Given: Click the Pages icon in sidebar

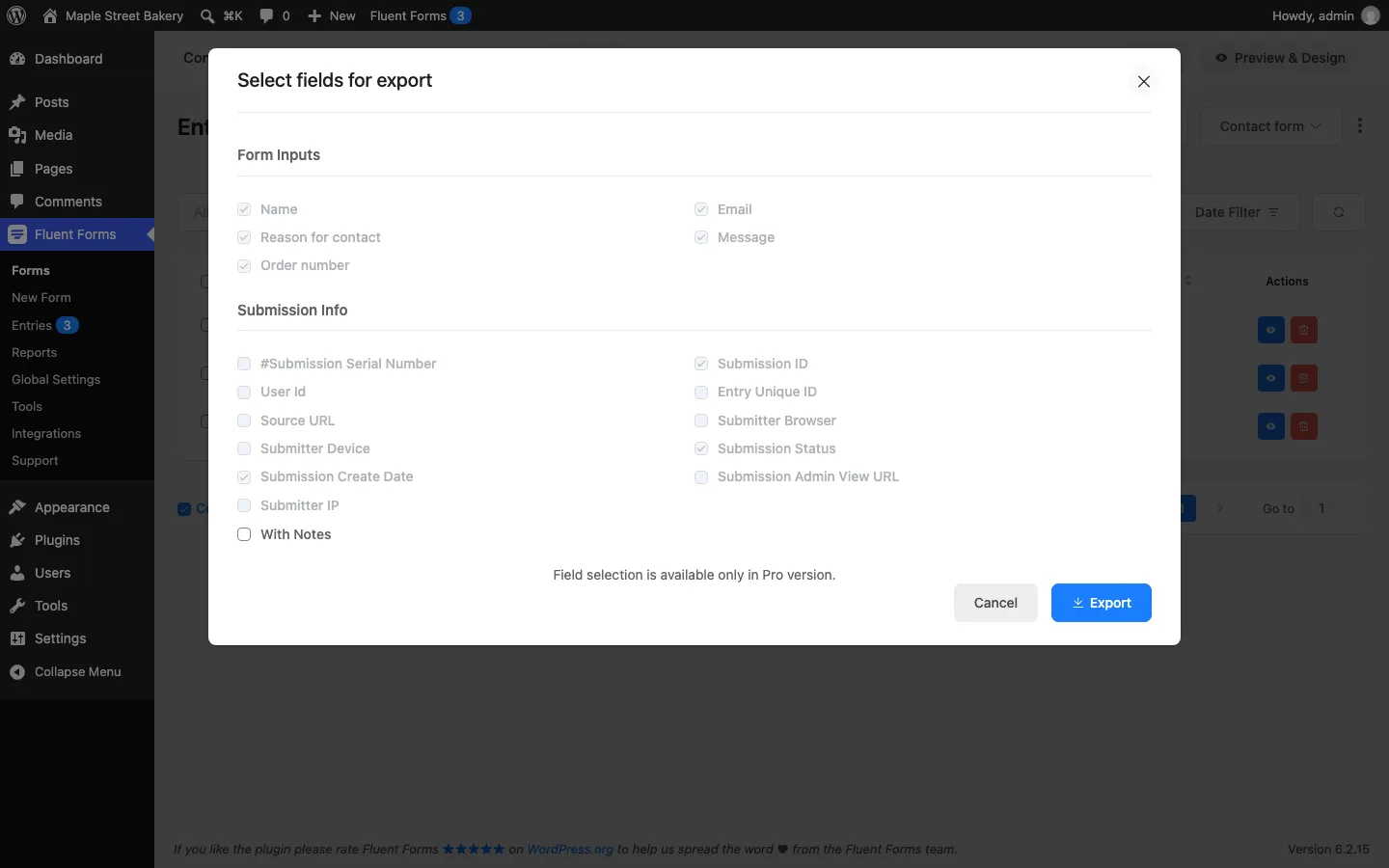Looking at the screenshot, I should (x=17, y=169).
